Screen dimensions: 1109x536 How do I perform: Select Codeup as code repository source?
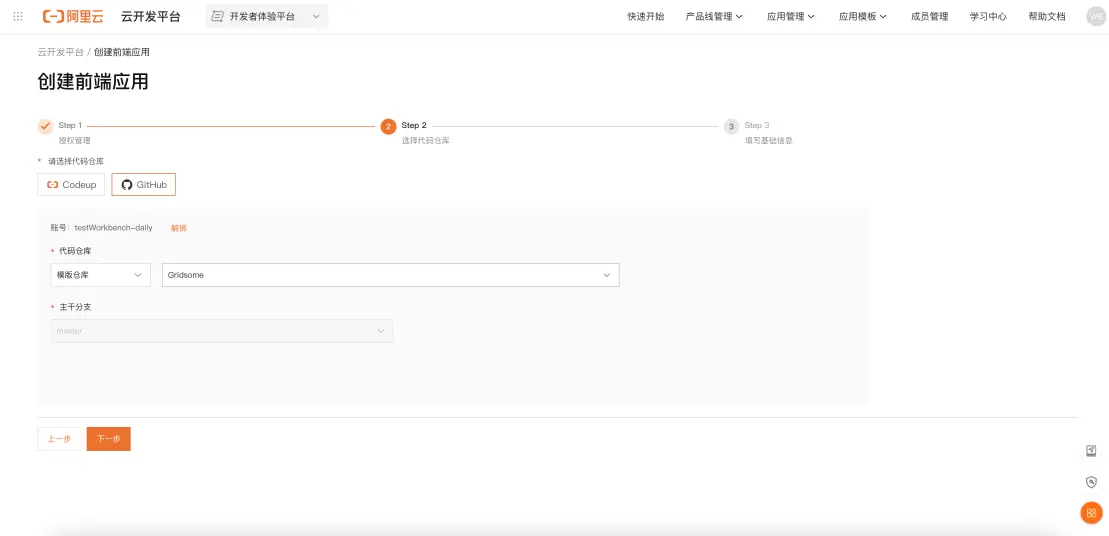[x=71, y=185]
